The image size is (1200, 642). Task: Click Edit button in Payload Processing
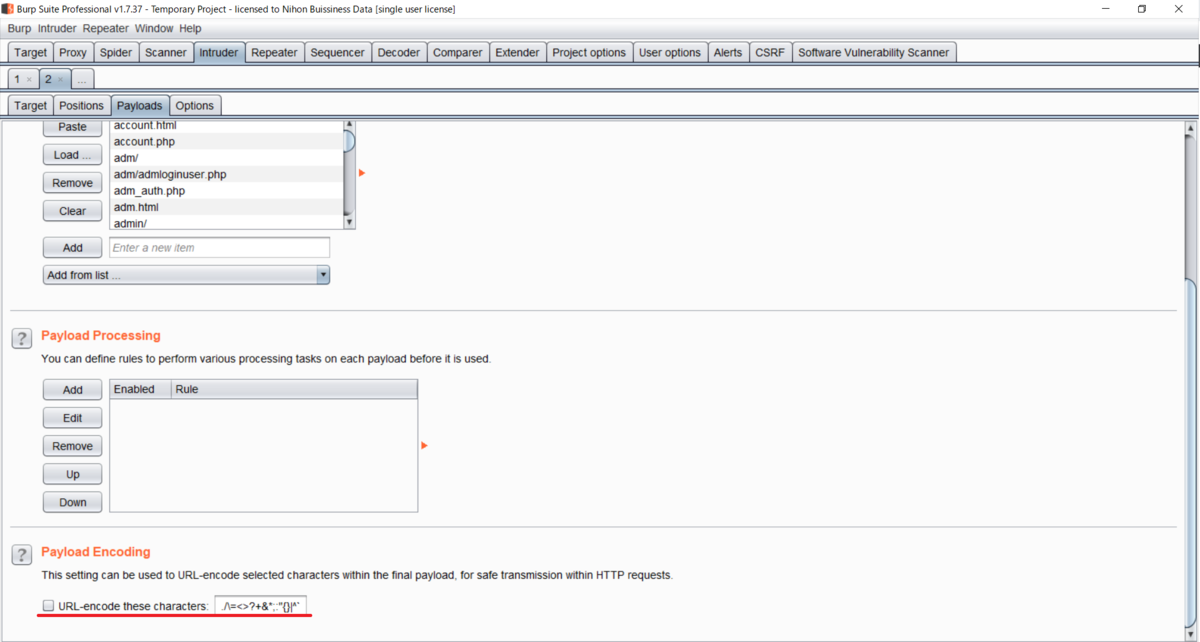[x=72, y=418]
